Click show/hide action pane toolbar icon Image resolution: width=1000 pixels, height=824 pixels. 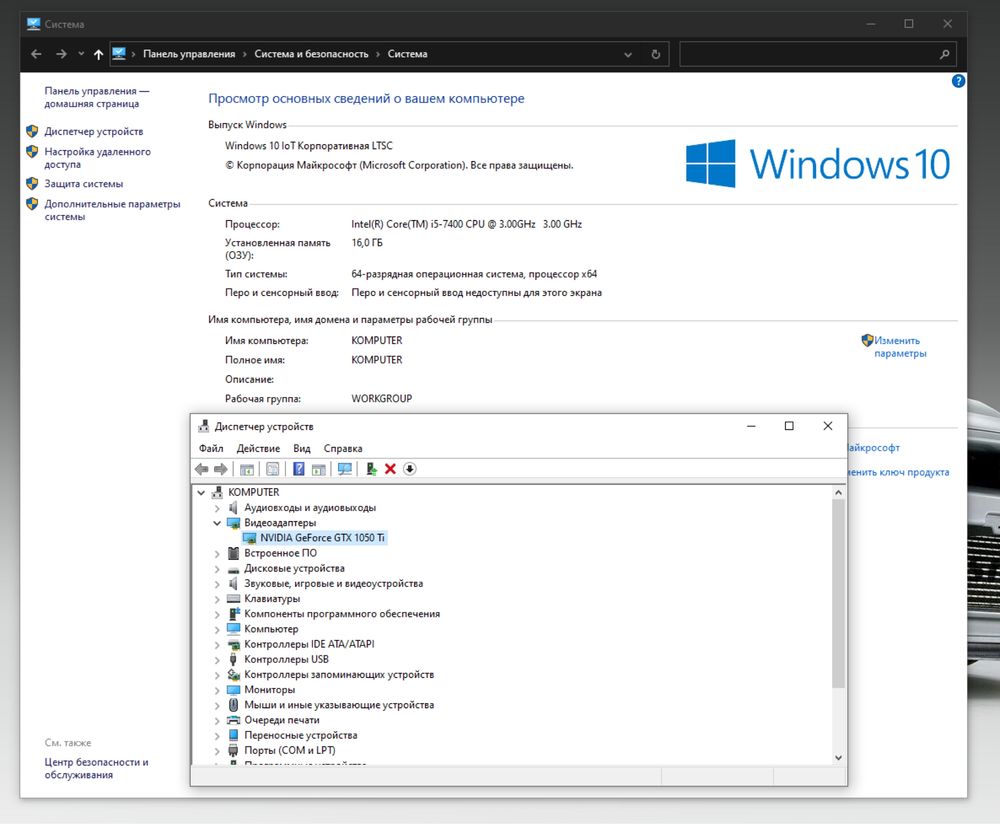click(x=319, y=469)
